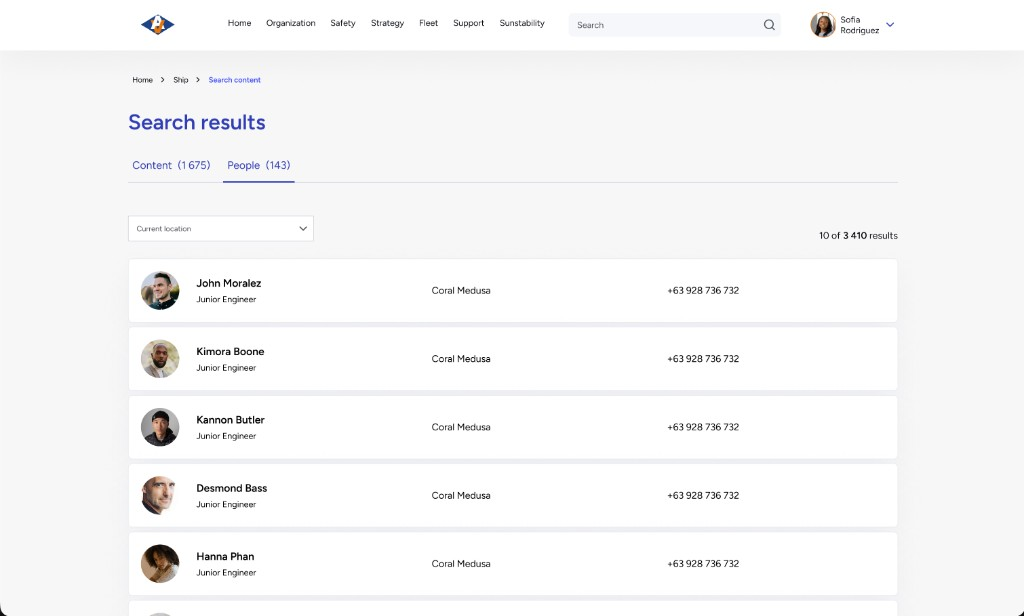This screenshot has width=1024, height=616.
Task: Click Sofia Rodriguez user name
Action: (x=859, y=25)
